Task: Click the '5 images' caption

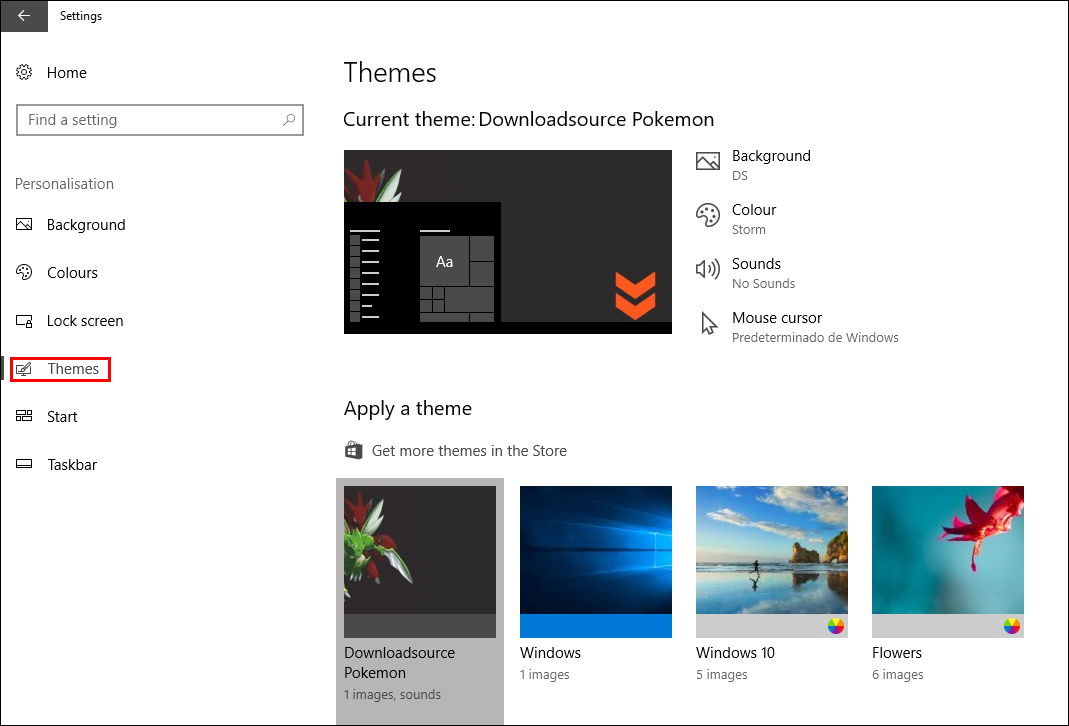Action: (721, 674)
